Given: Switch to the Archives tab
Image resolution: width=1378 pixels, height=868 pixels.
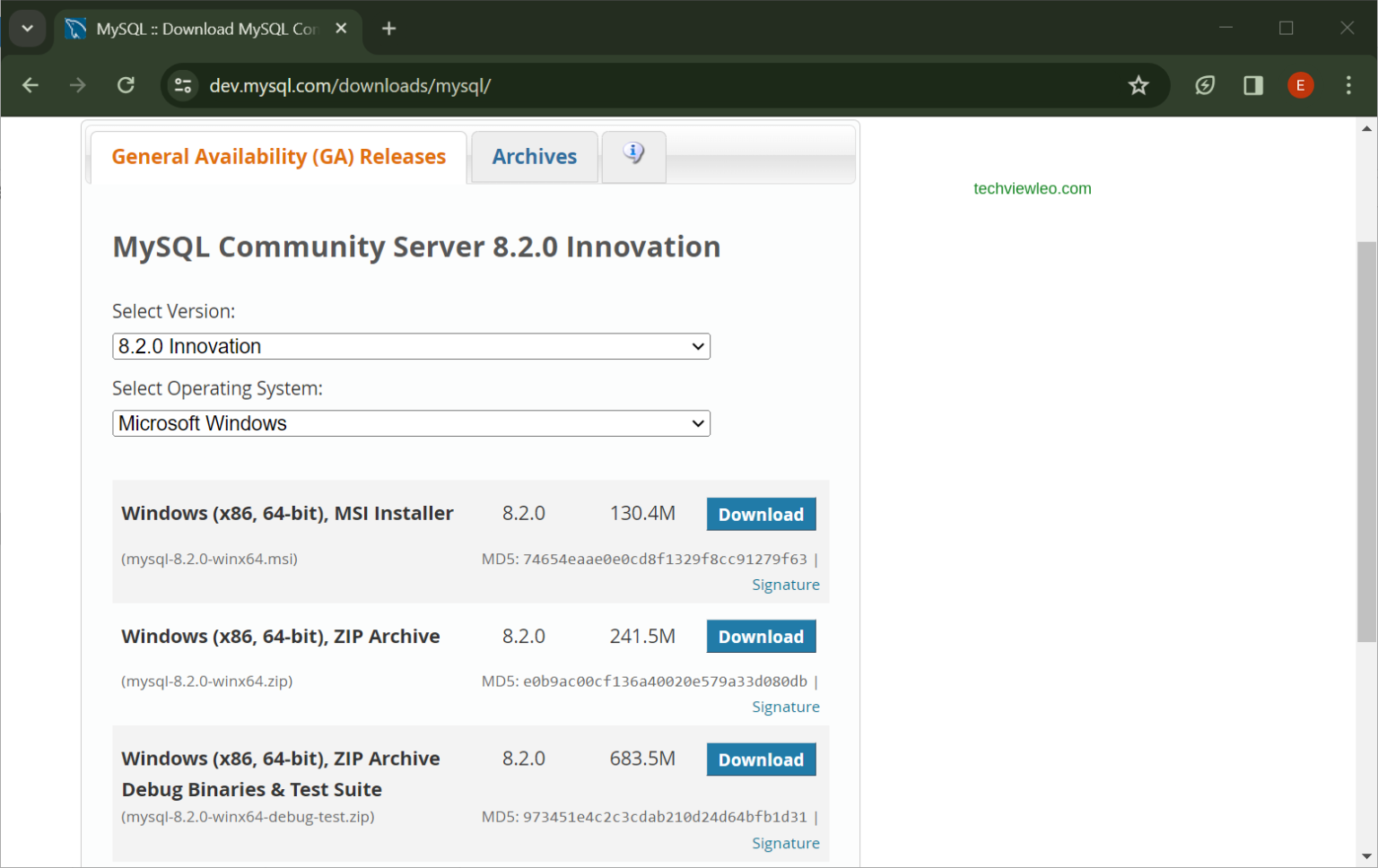Looking at the screenshot, I should (534, 156).
